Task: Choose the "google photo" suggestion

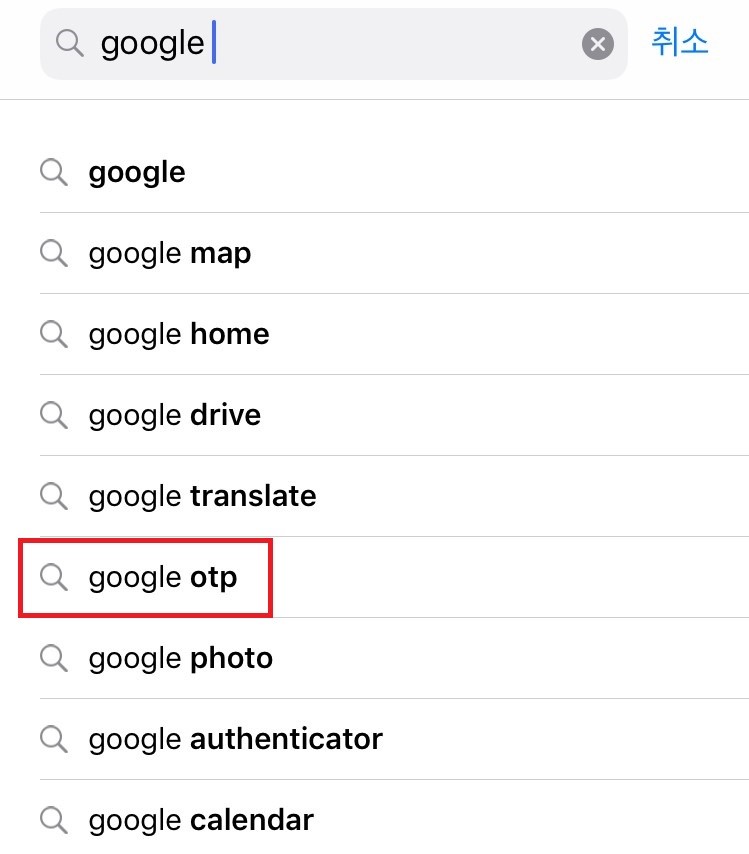Action: 394,658
